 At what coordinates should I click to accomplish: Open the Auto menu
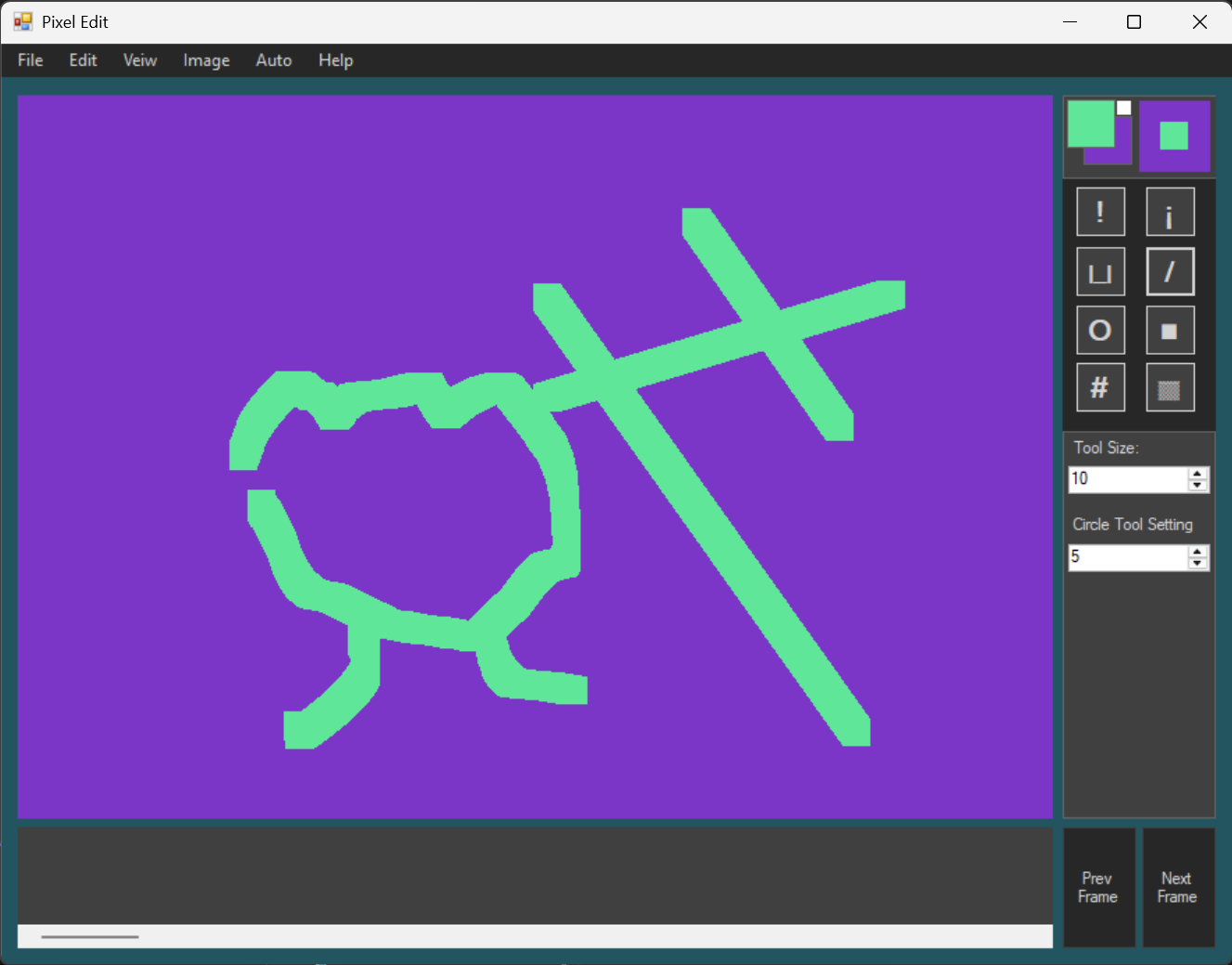(273, 59)
